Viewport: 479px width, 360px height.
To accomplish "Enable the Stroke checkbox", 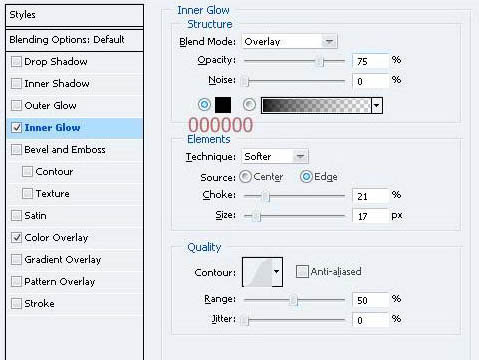I will pos(16,303).
